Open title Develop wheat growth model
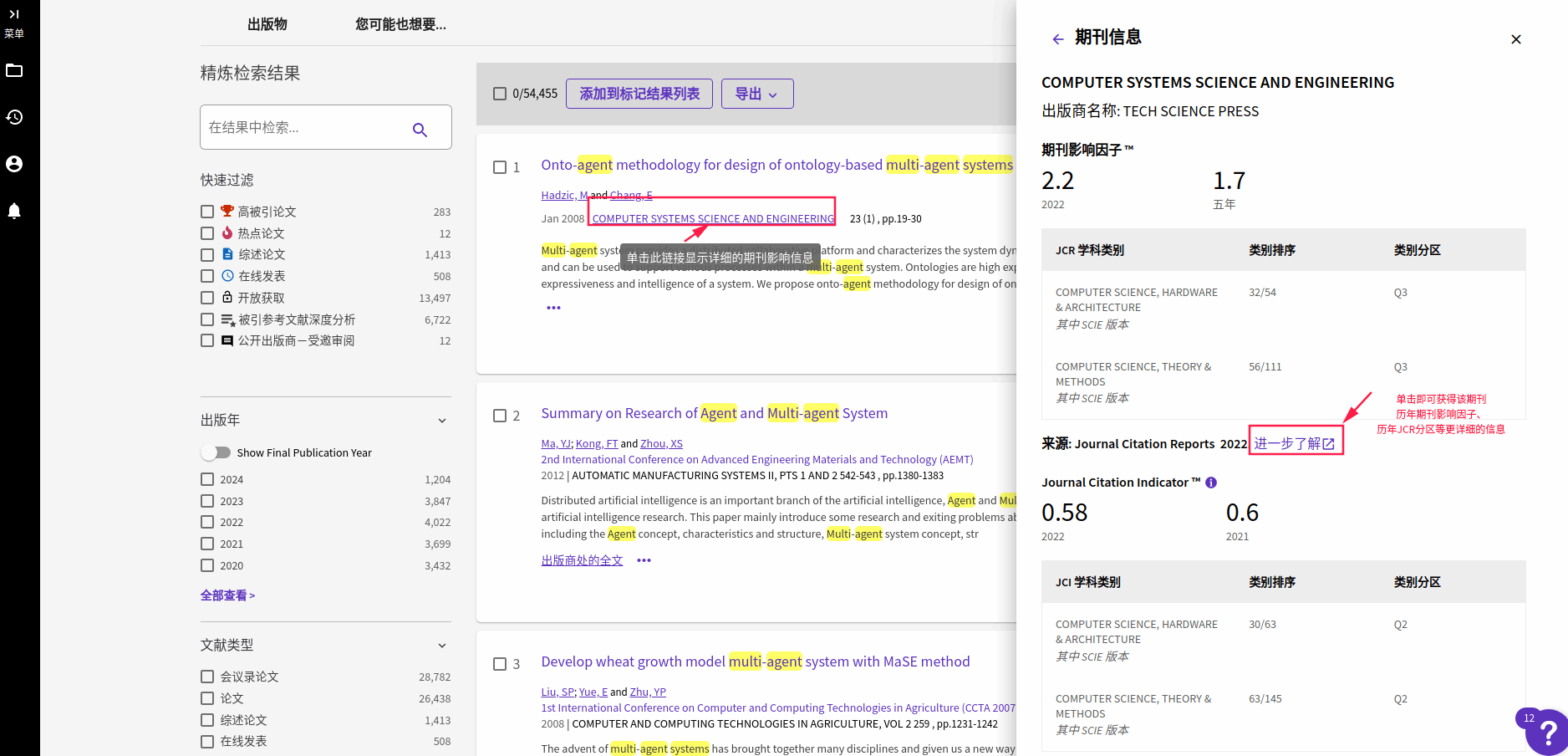This screenshot has width=1568, height=756. (756, 661)
